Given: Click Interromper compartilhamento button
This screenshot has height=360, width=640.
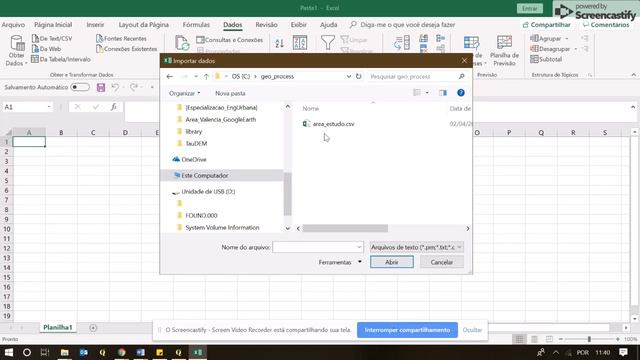Looking at the screenshot, I should [407, 330].
